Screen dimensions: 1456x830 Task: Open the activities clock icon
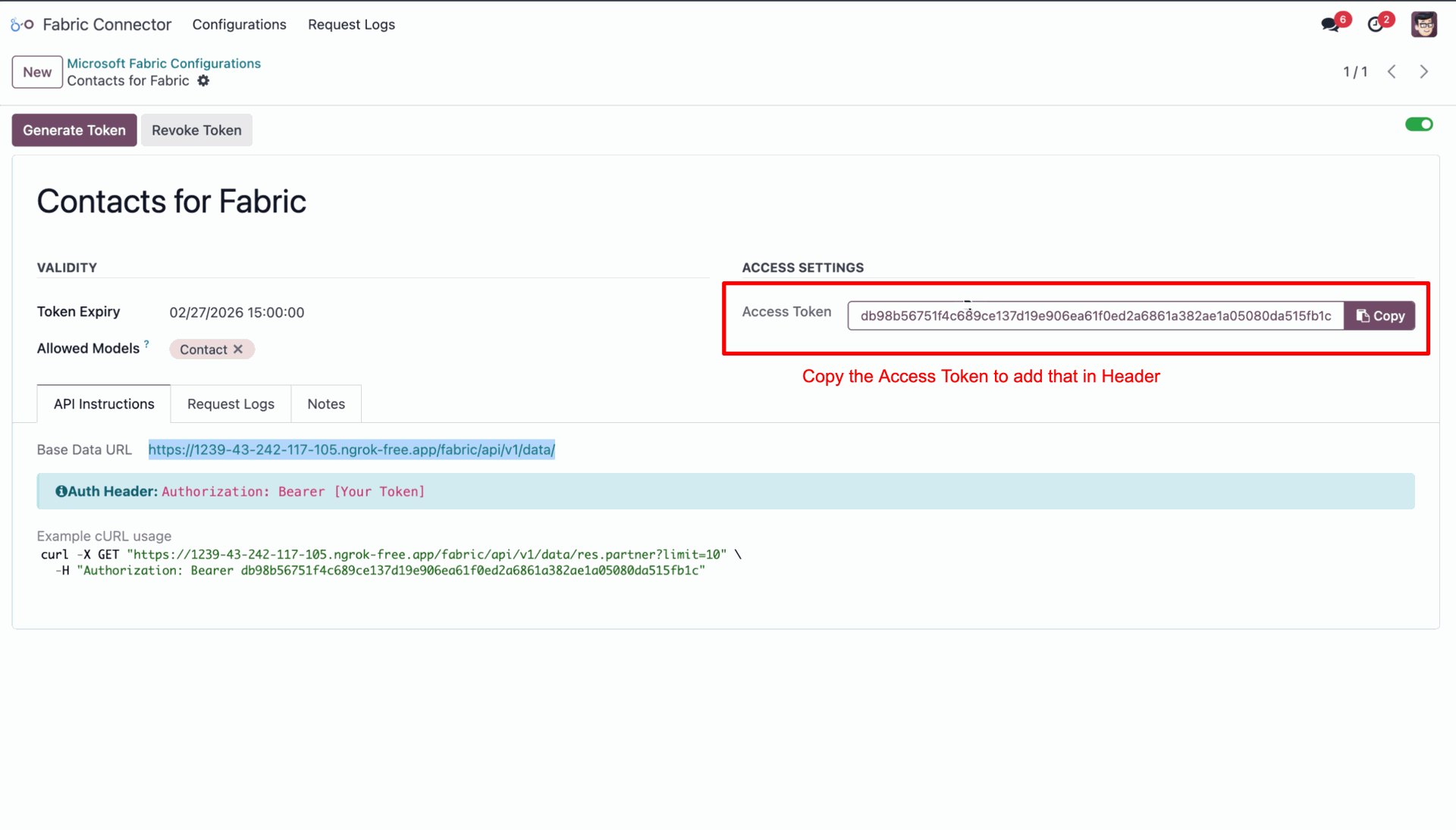coord(1375,25)
